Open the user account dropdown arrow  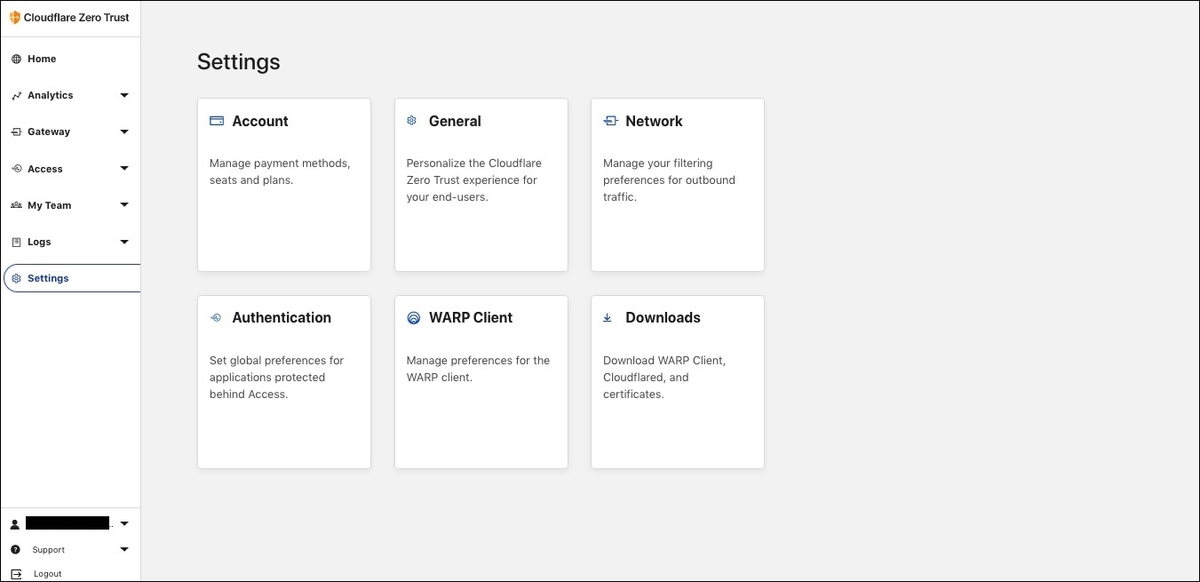pyautogui.click(x=124, y=524)
